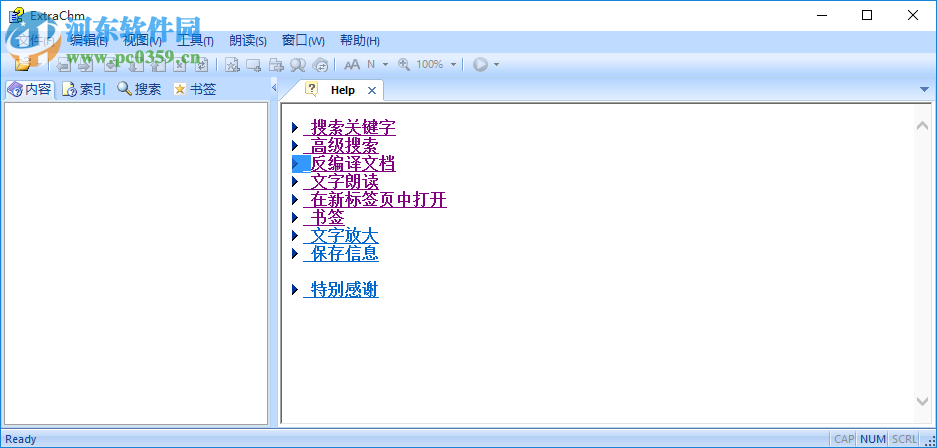This screenshot has width=937, height=448.
Task: Maximize the ExtraChm window
Action: coord(866,16)
